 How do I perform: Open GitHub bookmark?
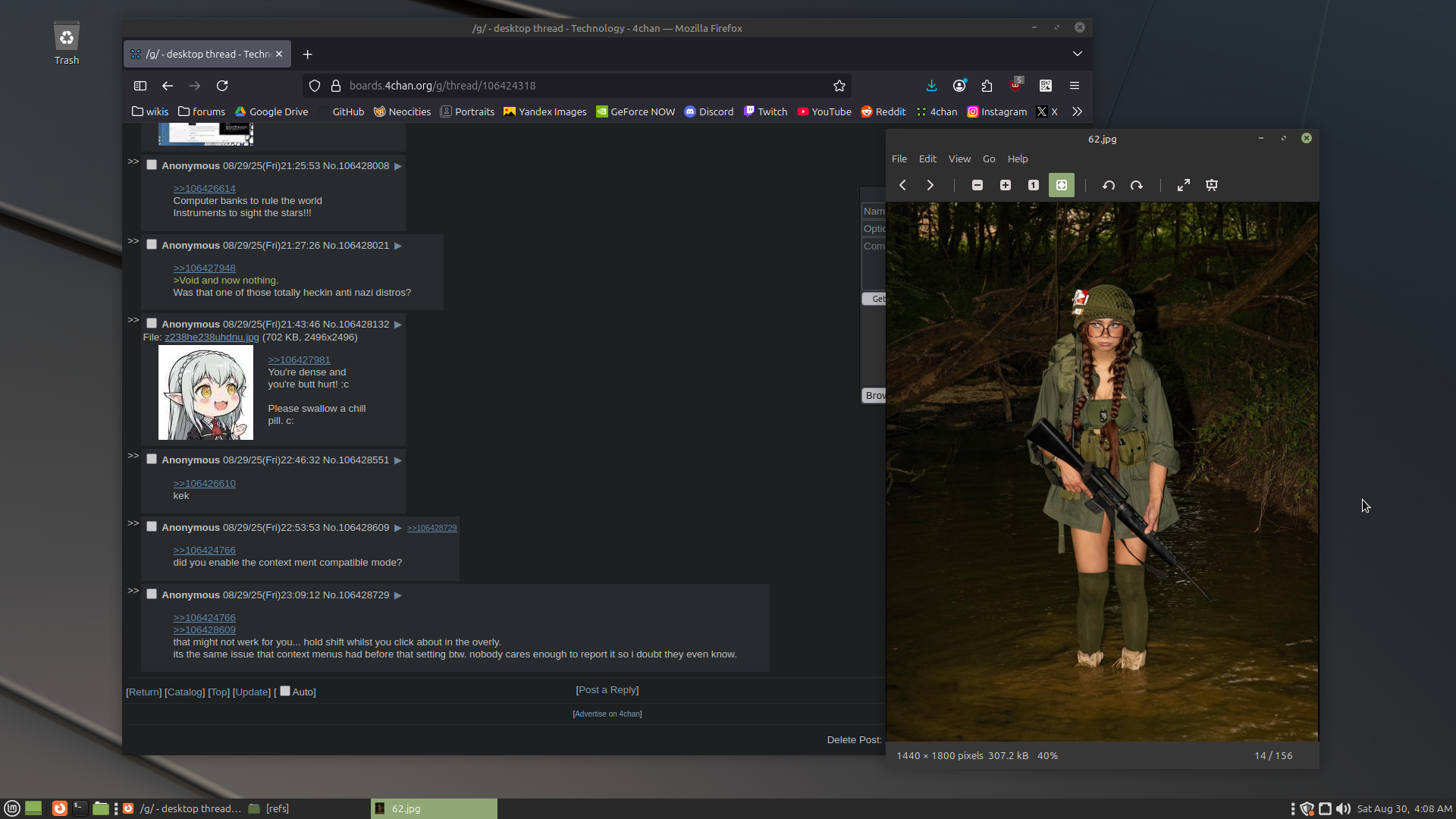[340, 111]
